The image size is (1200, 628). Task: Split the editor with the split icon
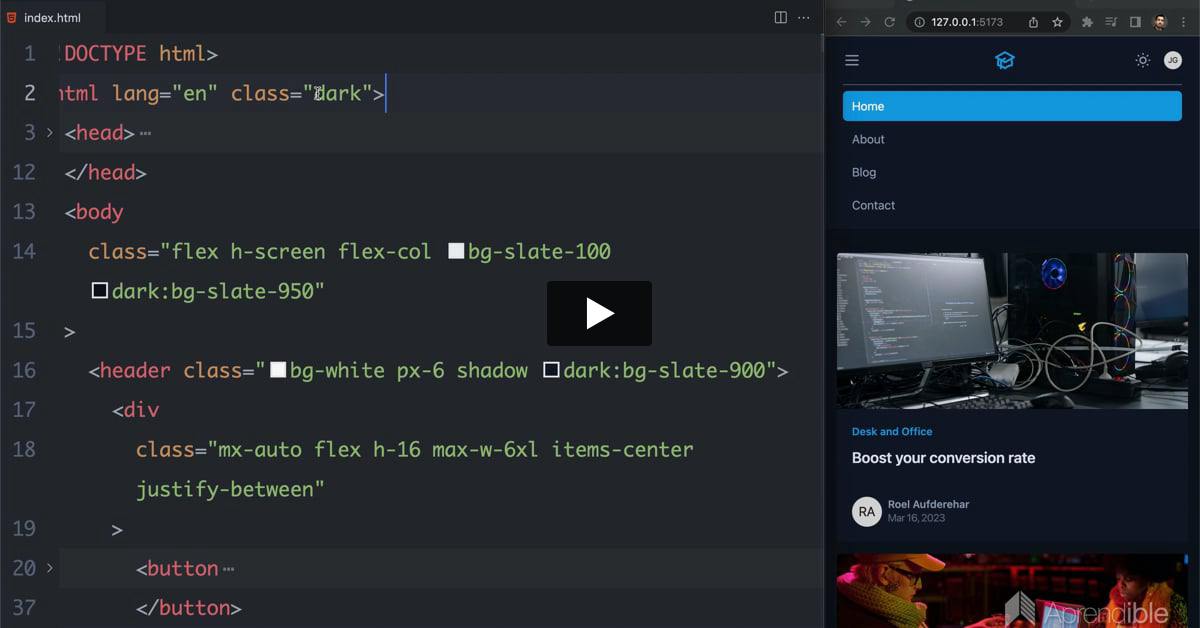[780, 17]
